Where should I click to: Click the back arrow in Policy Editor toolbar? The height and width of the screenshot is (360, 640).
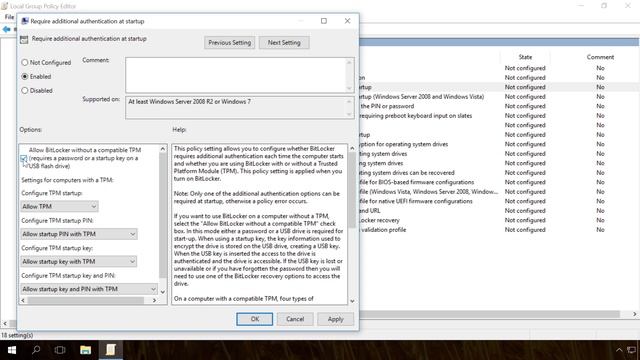[6, 29]
